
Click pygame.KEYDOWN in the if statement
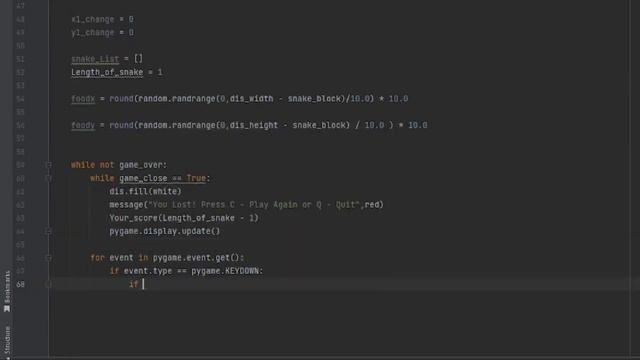pos(225,271)
